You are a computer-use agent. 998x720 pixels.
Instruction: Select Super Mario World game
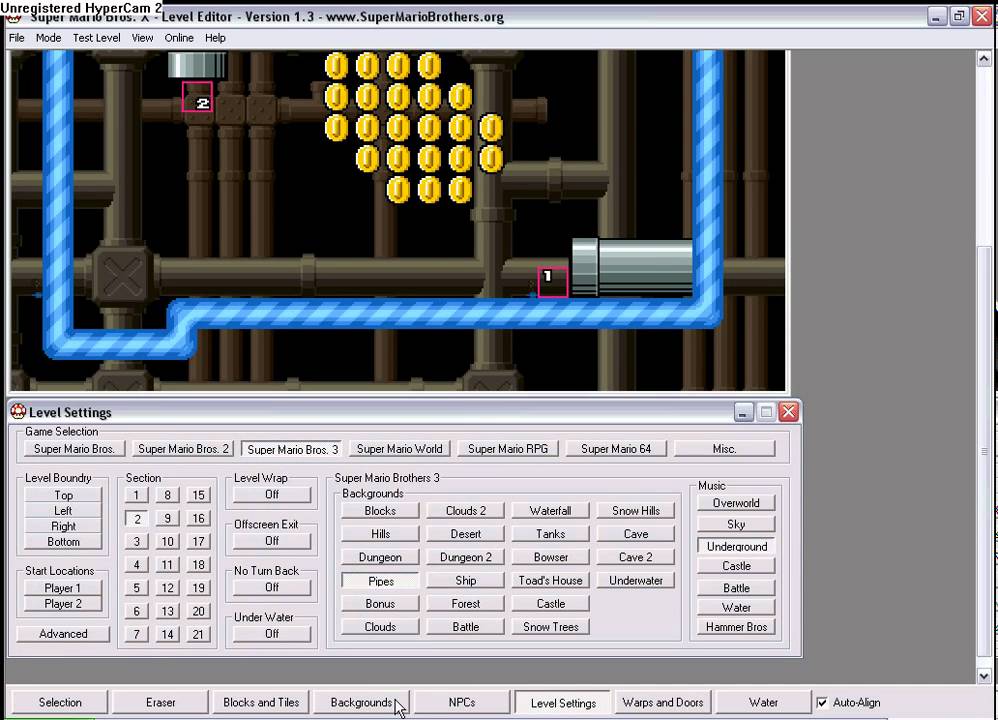coord(399,449)
